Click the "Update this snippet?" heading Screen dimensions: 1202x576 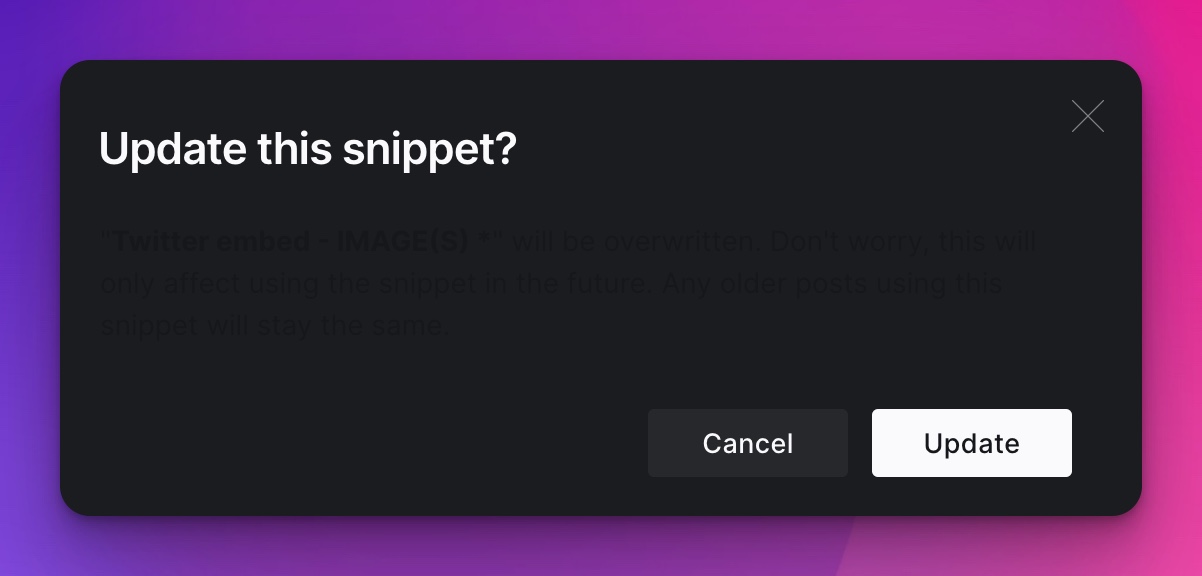pos(308,150)
